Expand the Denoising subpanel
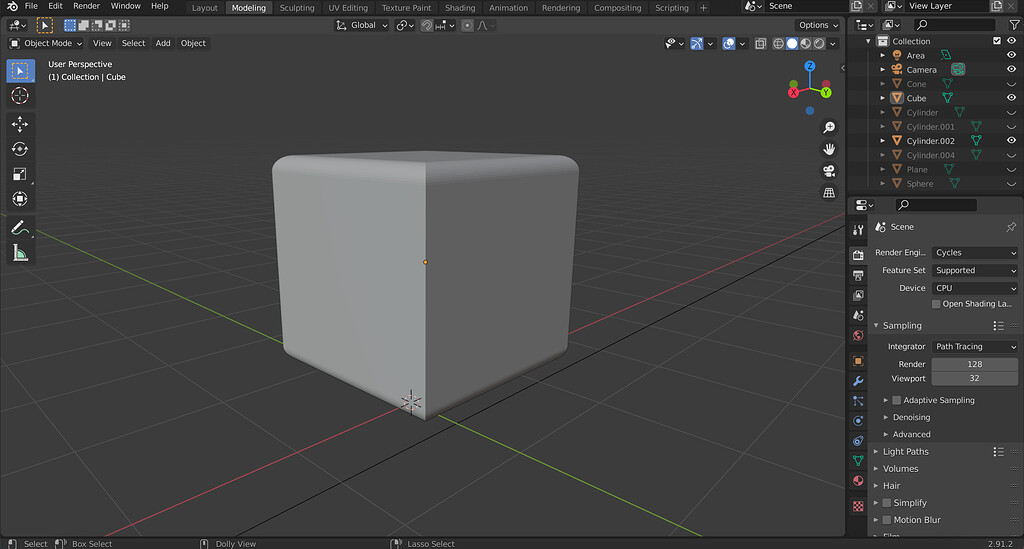The width and height of the screenshot is (1024, 549). click(886, 417)
